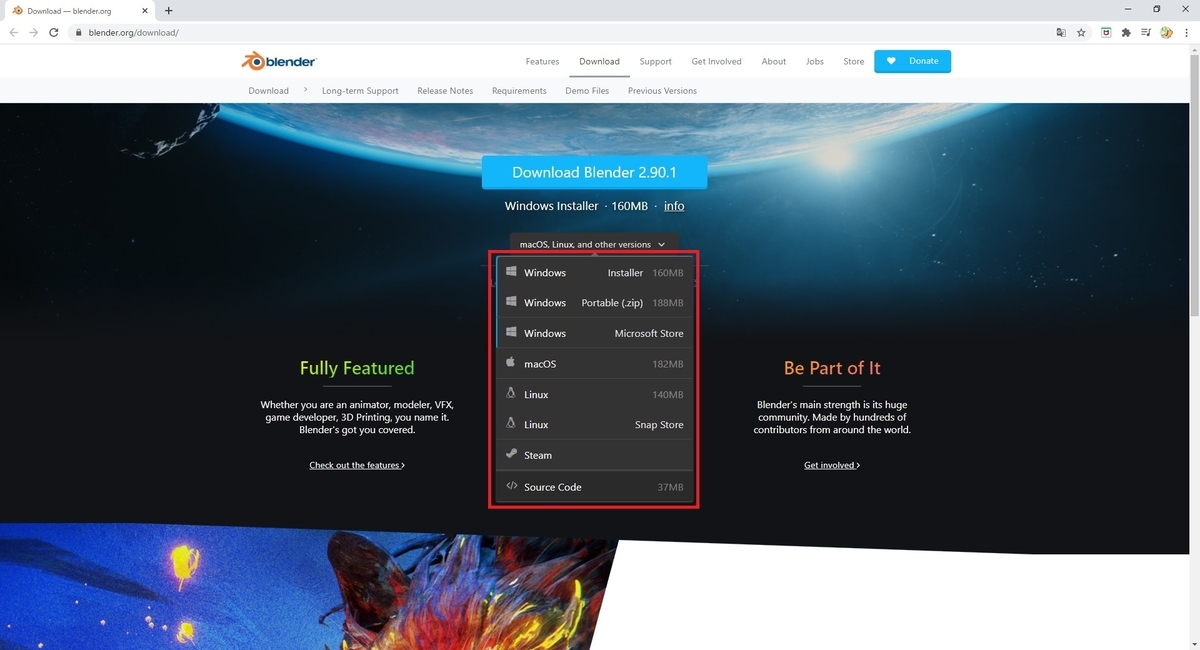Select Windows Microsoft Store option

pos(594,333)
